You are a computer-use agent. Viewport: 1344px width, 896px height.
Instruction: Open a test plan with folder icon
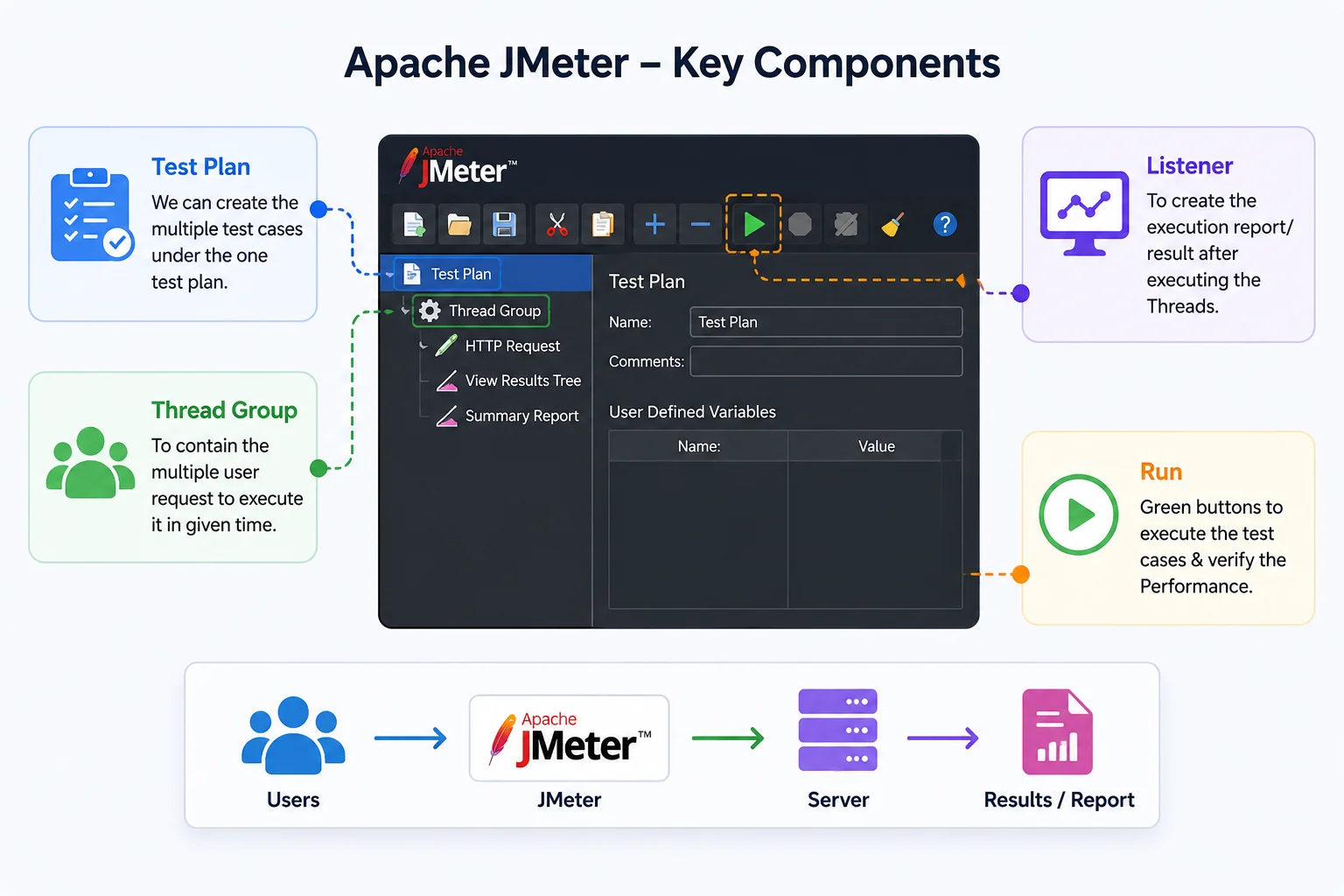point(459,225)
